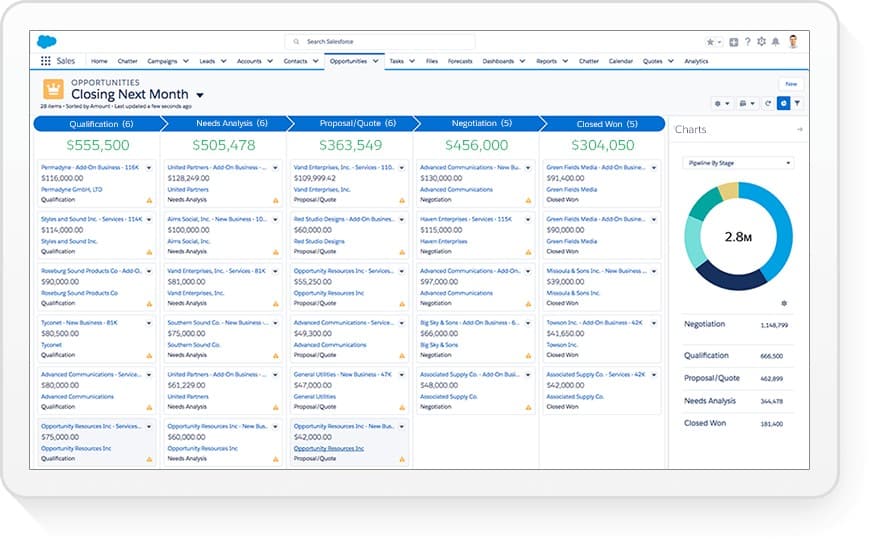Open the user profile avatar
876x547 pixels.
pos(793,41)
